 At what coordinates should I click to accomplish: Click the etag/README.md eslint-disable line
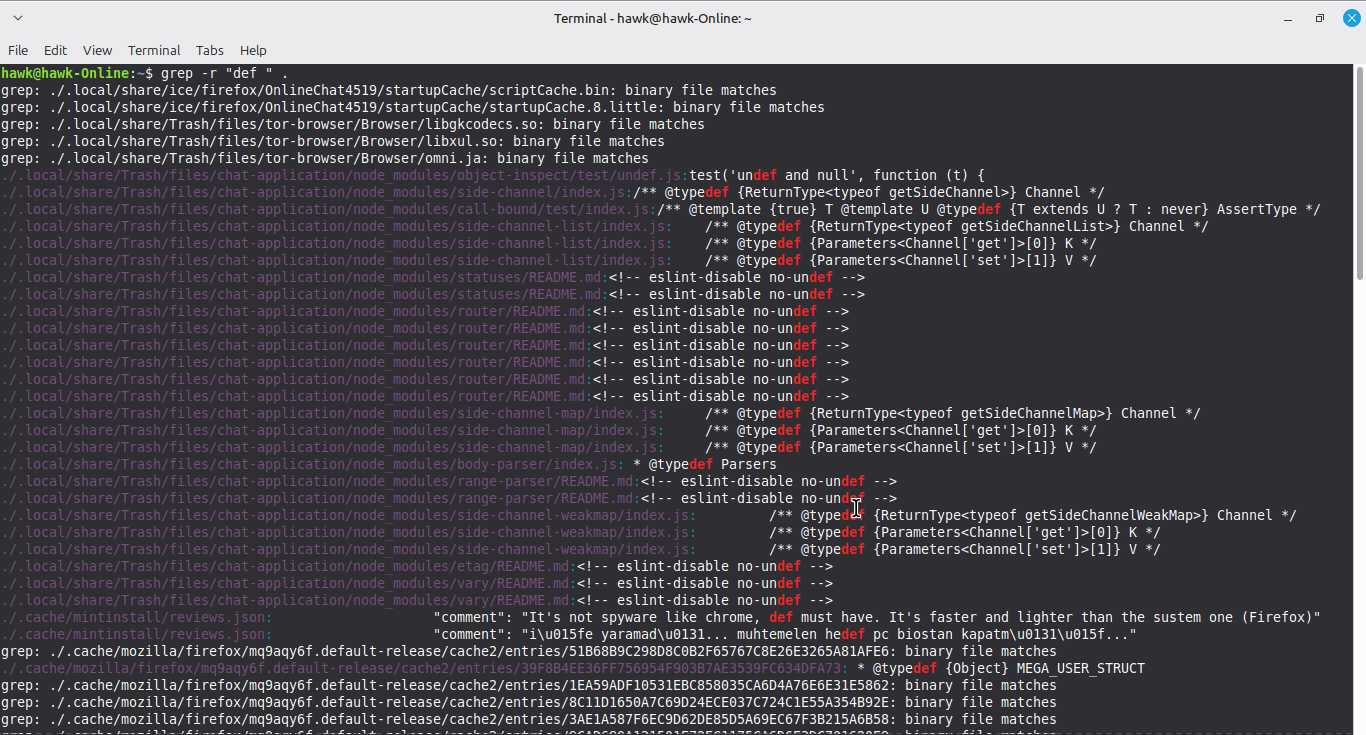(x=416, y=566)
